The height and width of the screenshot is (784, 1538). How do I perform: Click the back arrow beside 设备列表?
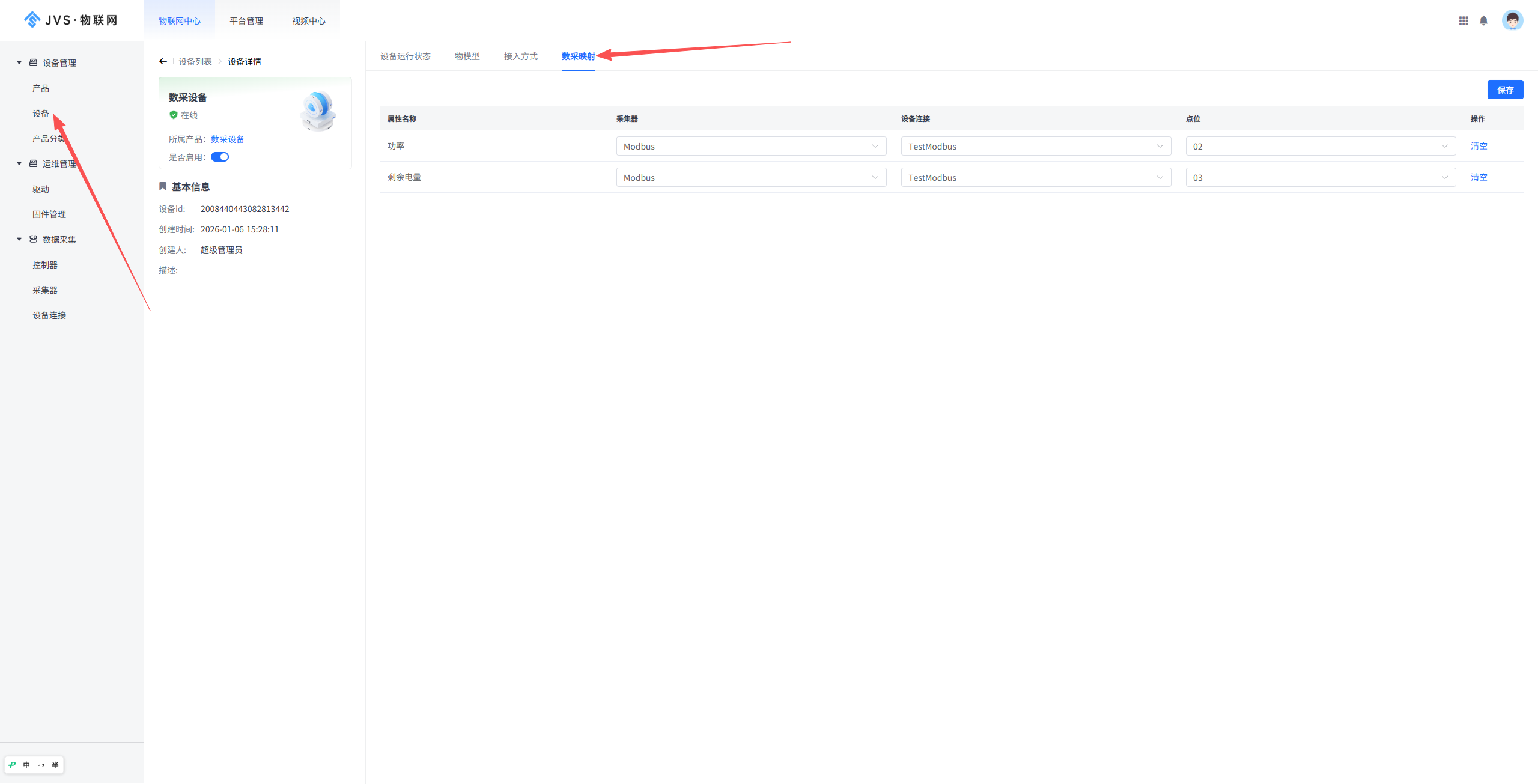pyautogui.click(x=163, y=61)
